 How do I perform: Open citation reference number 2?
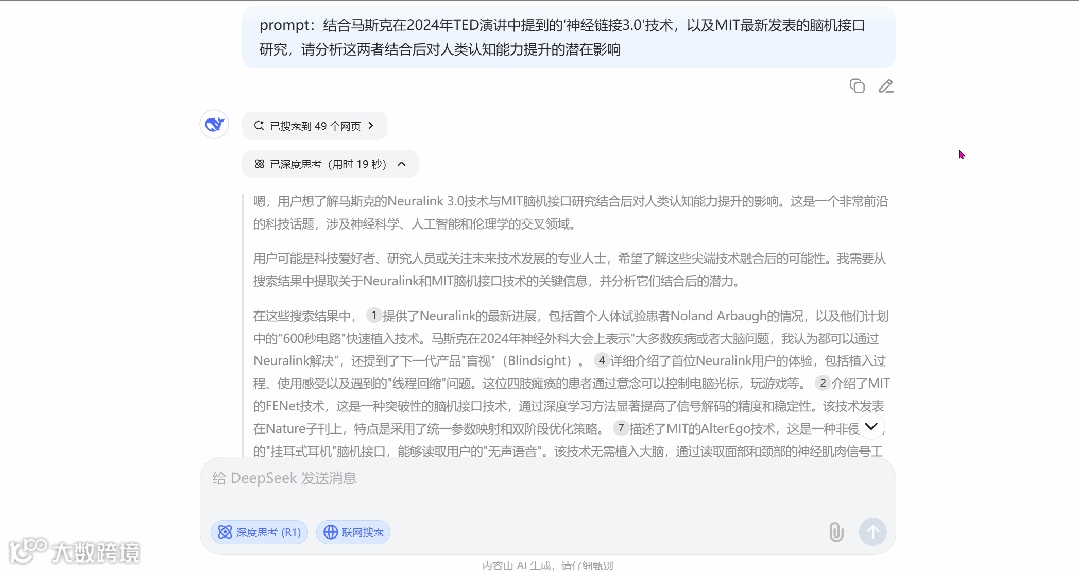(x=822, y=383)
